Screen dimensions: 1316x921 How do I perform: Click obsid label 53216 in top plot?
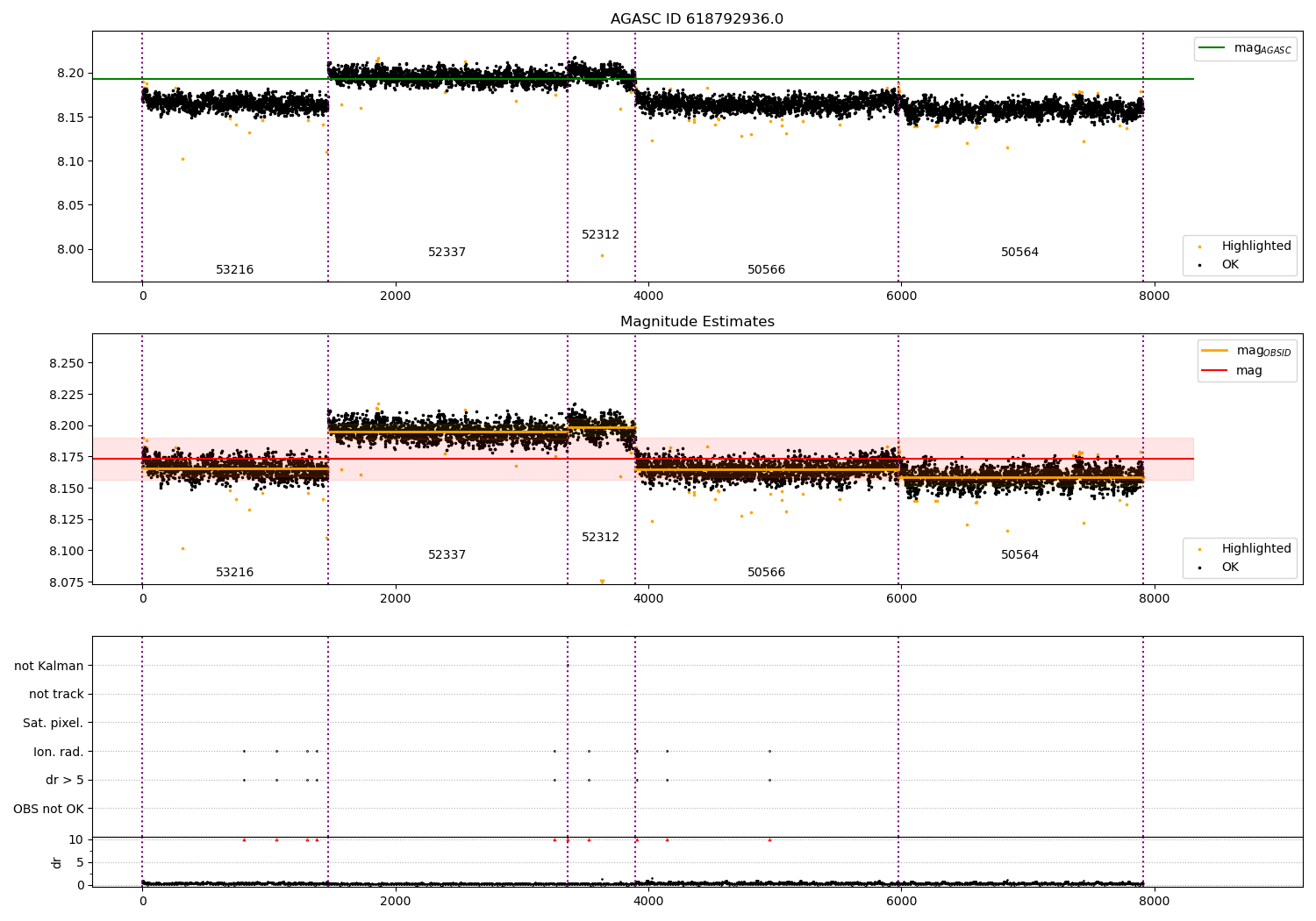[x=234, y=270]
